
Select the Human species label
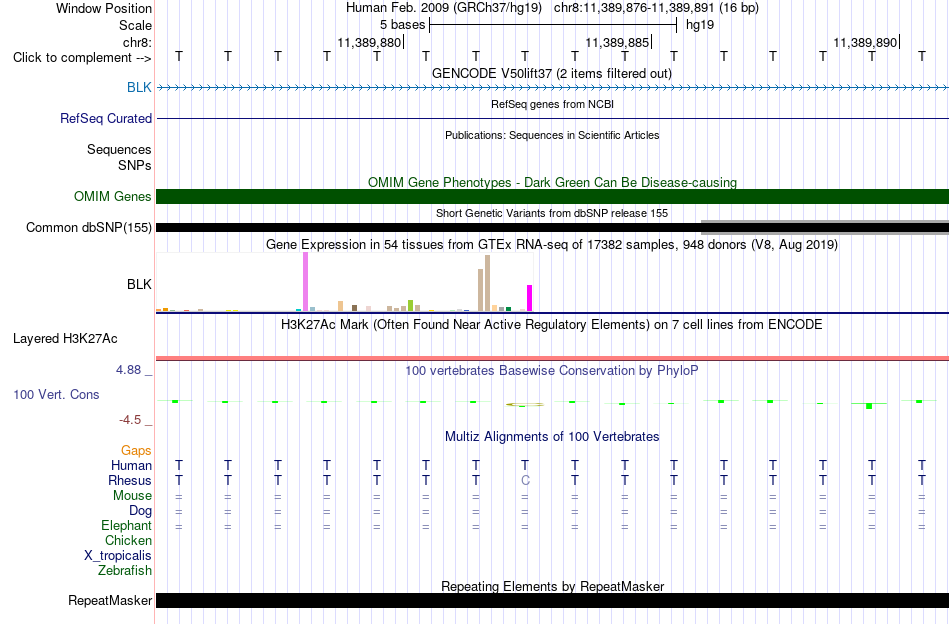(x=131, y=465)
